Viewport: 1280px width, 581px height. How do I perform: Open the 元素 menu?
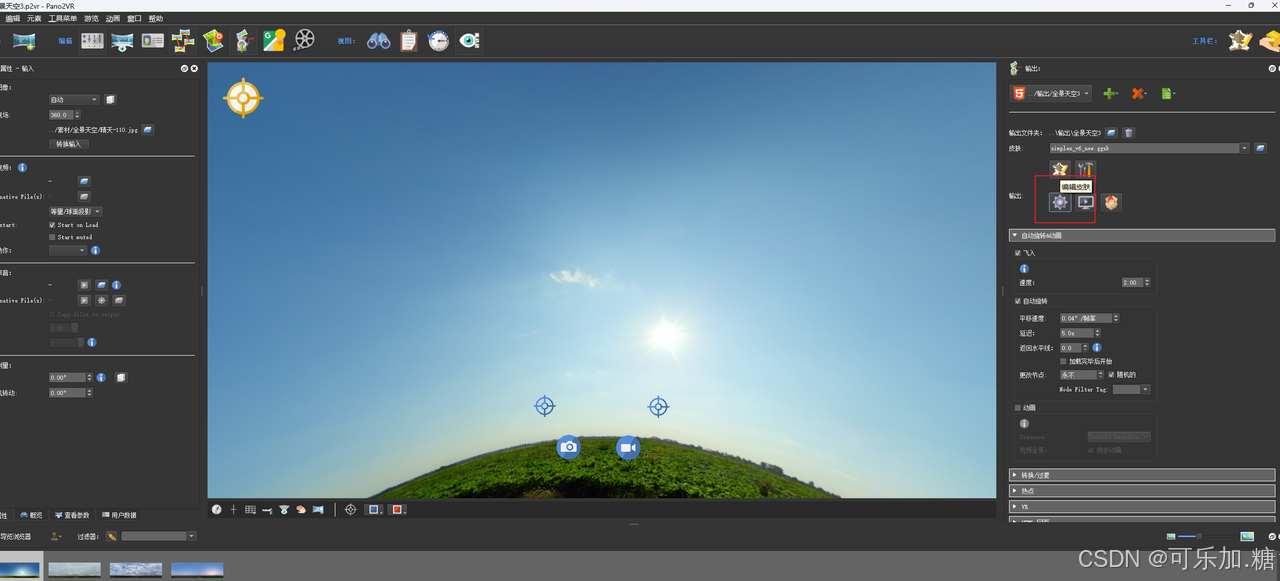pos(34,19)
